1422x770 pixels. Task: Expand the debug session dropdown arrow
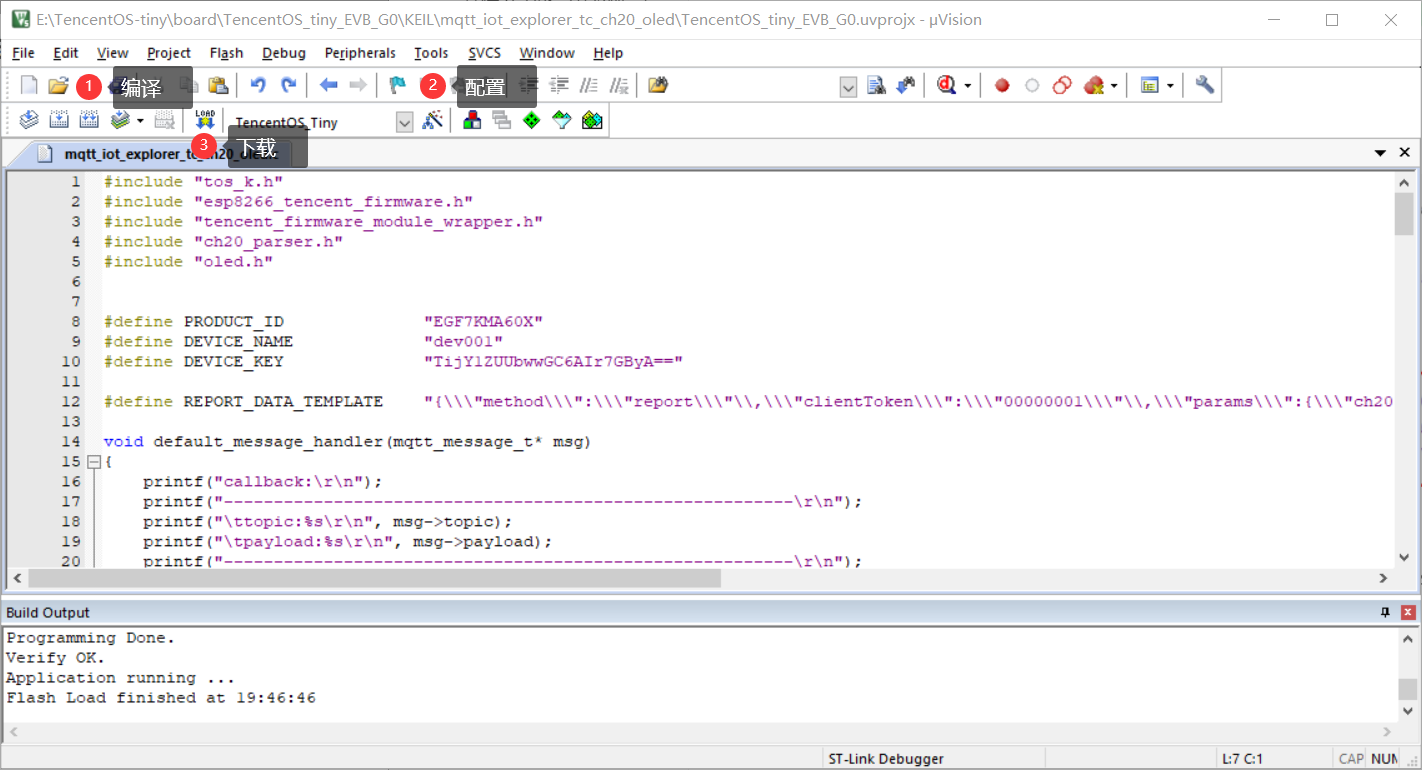click(x=967, y=86)
